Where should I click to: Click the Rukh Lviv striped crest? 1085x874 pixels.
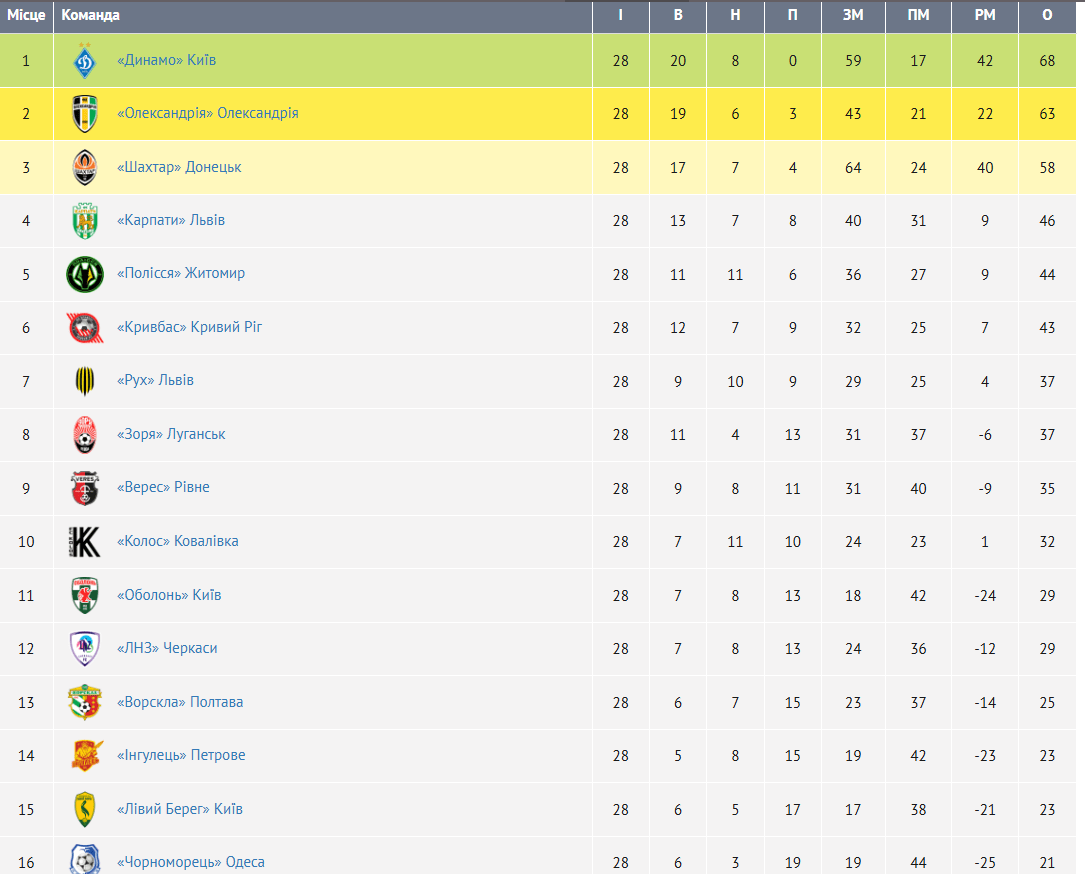(85, 381)
